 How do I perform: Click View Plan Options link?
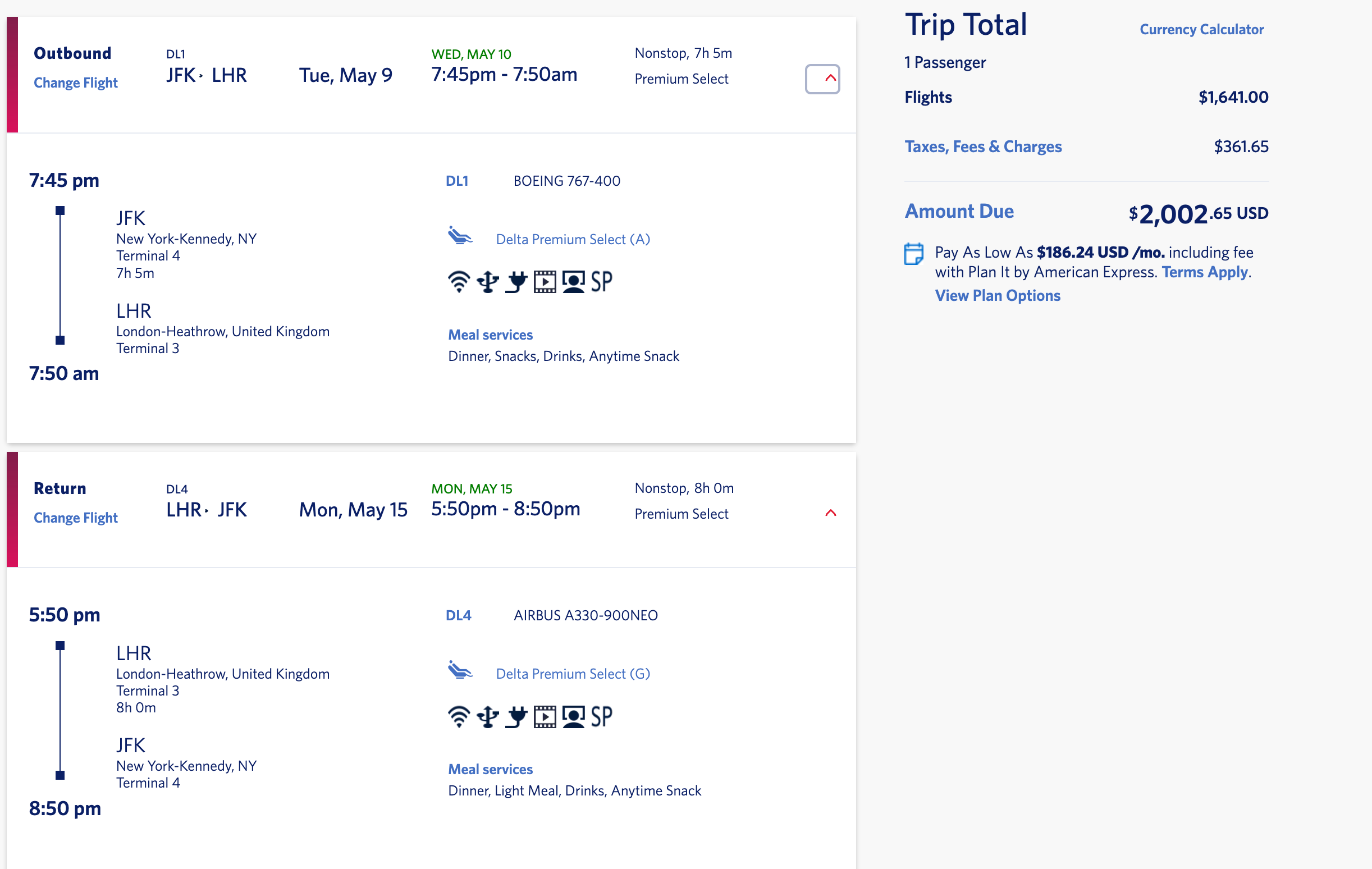(997, 296)
